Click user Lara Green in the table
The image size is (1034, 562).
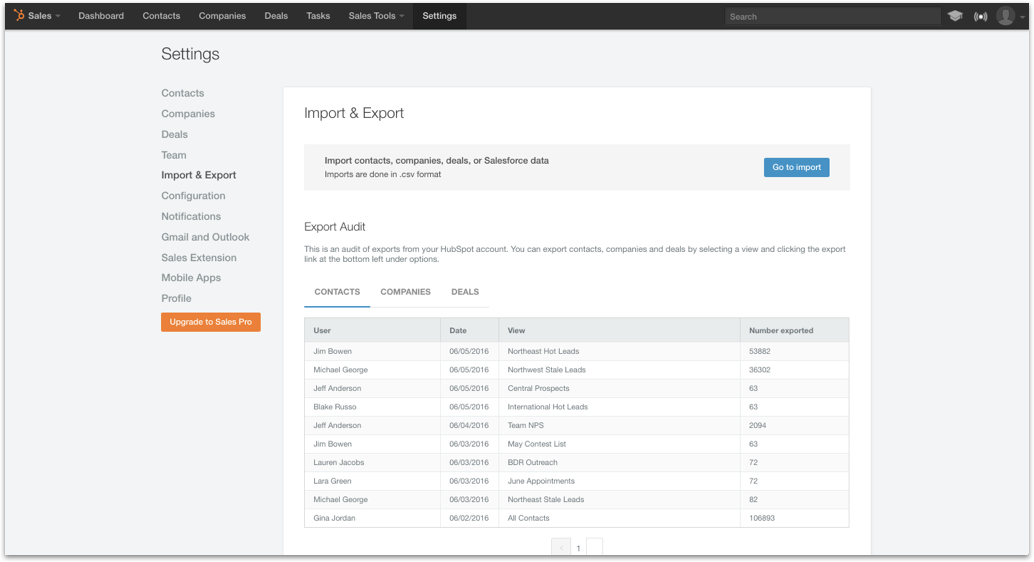[332, 481]
